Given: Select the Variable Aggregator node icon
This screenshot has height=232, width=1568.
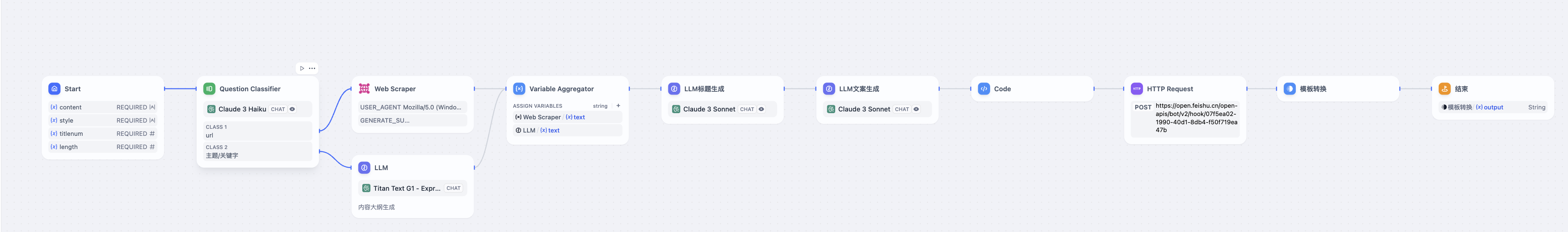Looking at the screenshot, I should coord(519,89).
